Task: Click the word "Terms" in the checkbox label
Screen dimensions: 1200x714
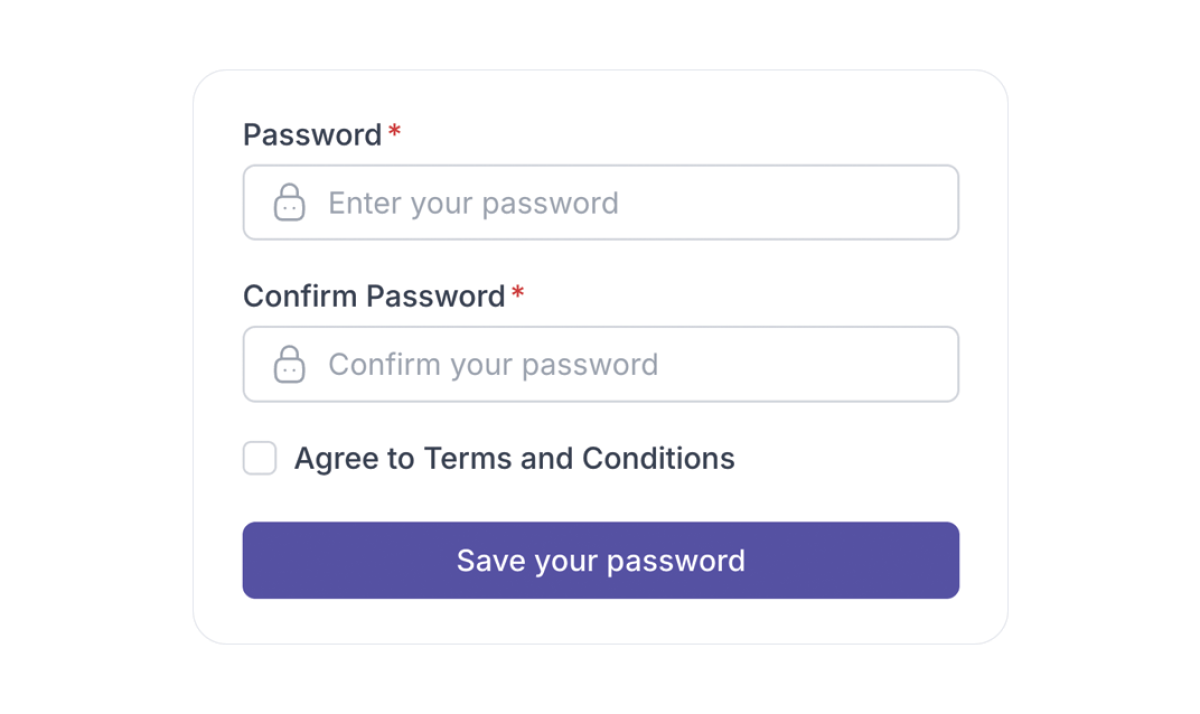Action: (x=468, y=459)
